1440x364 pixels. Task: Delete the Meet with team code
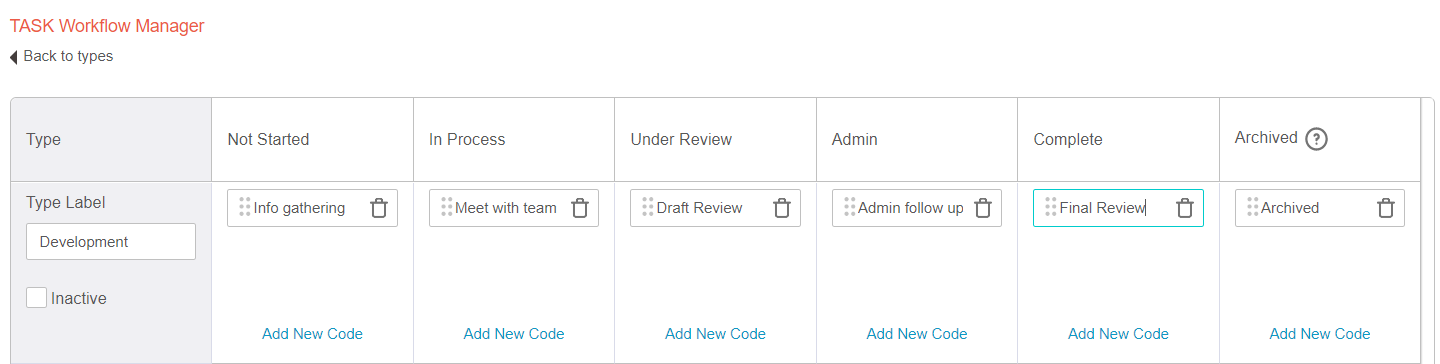(x=580, y=208)
